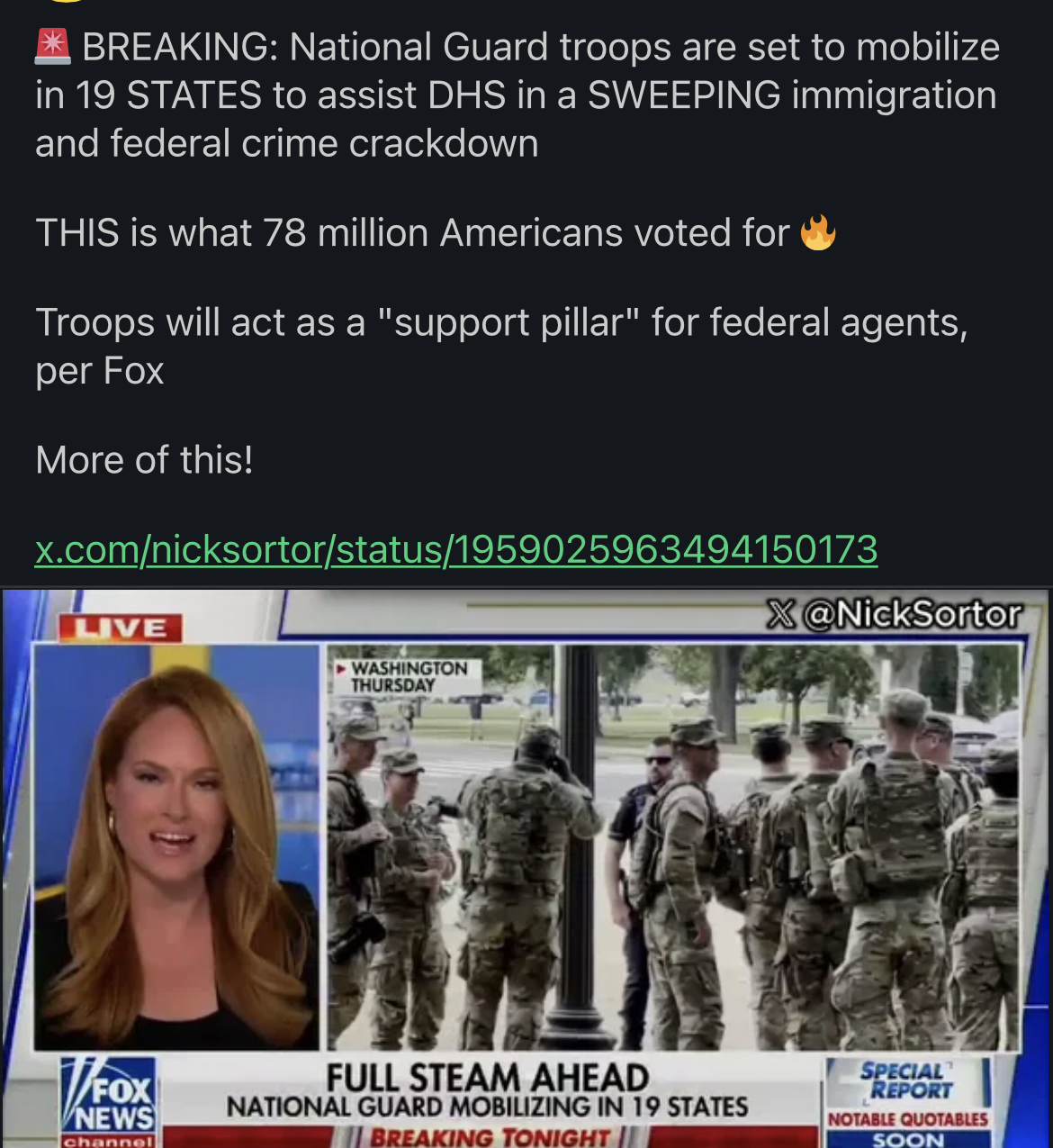
Task: Click the National Guard troops footage
Action: coord(674,846)
